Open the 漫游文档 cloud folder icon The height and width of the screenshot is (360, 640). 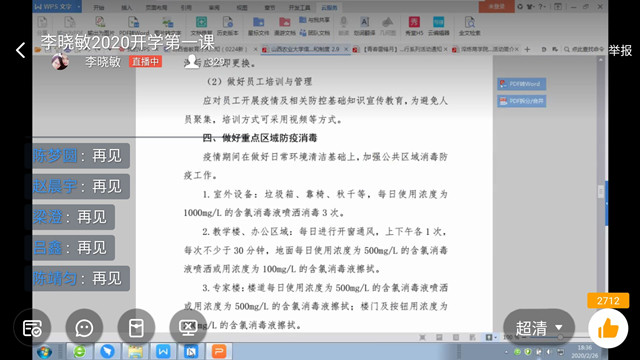[x=284, y=26]
